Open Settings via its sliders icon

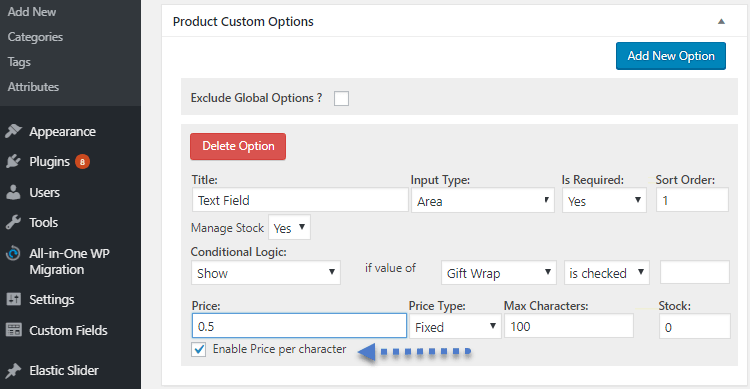pos(13,300)
